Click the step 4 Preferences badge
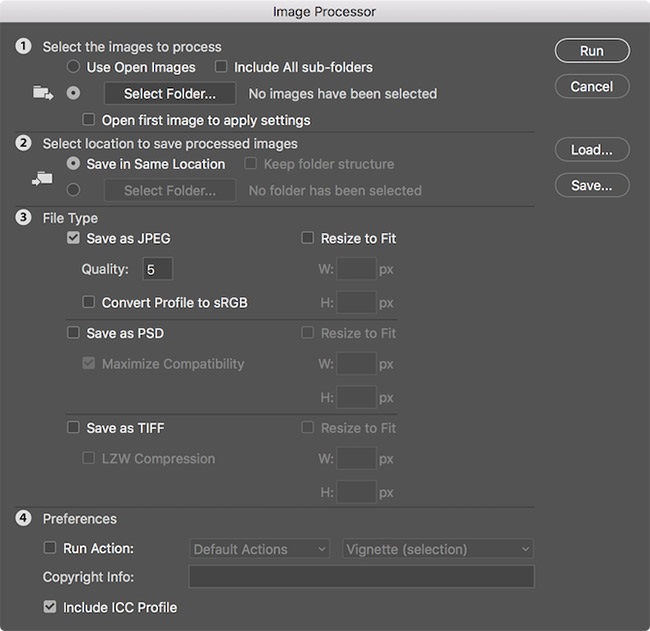650x631 pixels. point(22,519)
